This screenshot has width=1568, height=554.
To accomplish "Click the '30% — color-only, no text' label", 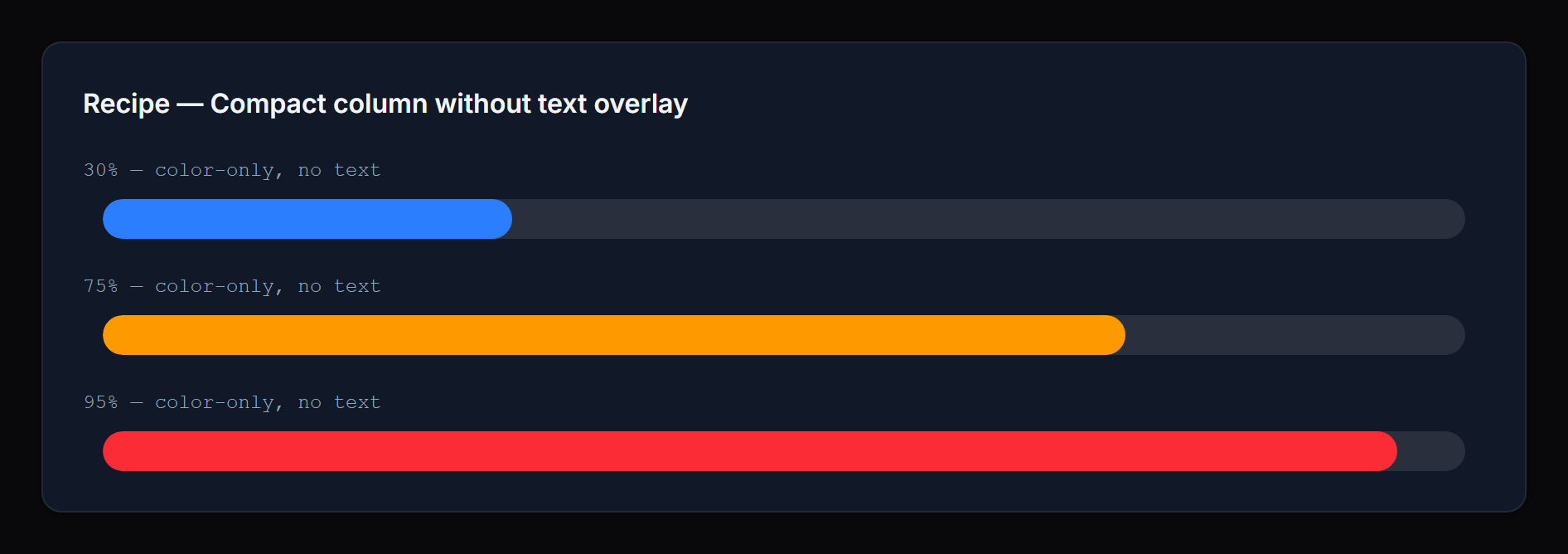I will [x=232, y=170].
